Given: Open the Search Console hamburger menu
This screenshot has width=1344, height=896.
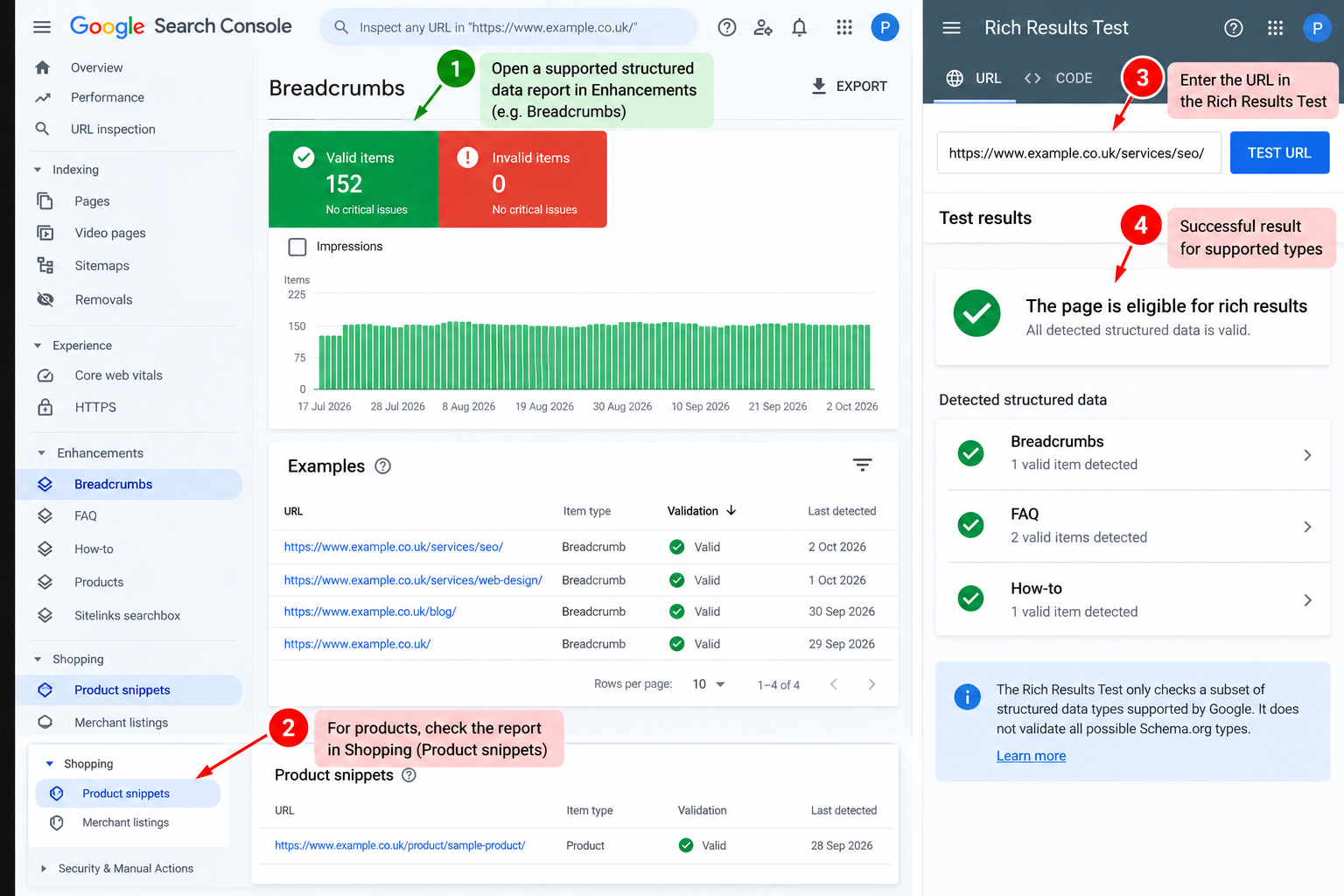Looking at the screenshot, I should [x=42, y=27].
